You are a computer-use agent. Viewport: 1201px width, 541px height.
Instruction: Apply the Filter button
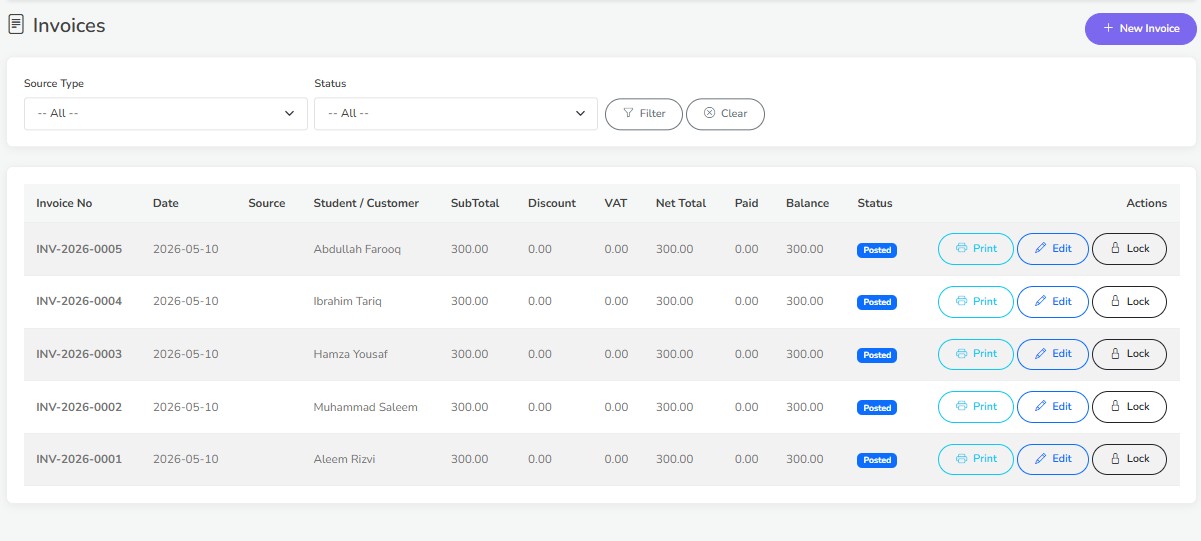[644, 114]
